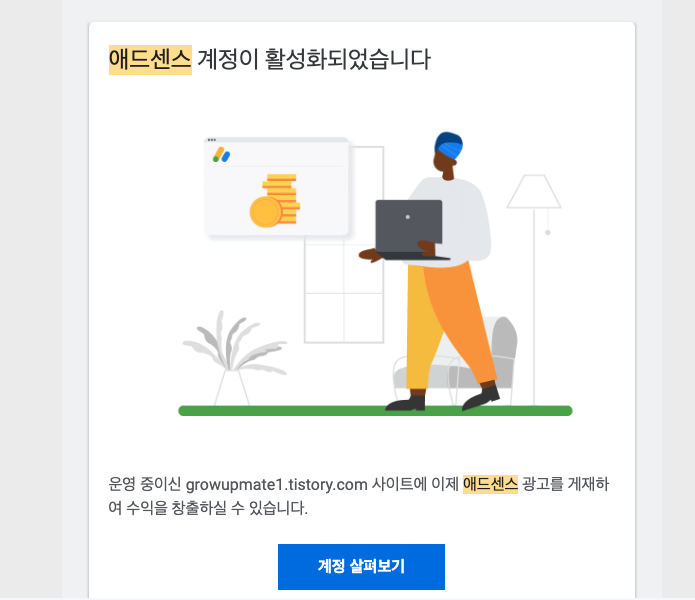Click the person's blue turban
The image size is (695, 600).
pos(449,145)
